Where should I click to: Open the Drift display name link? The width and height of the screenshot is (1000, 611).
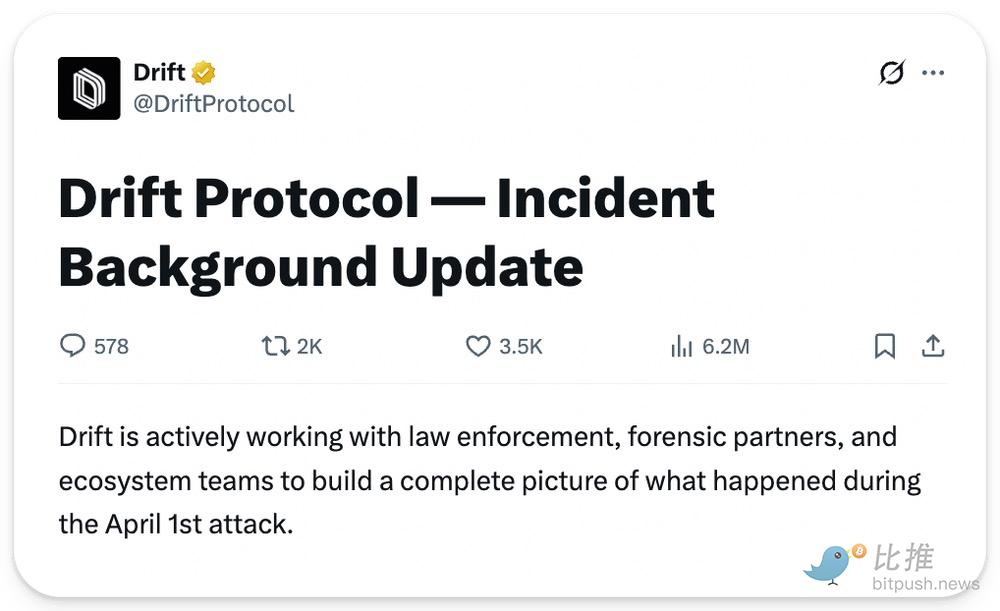click(159, 72)
